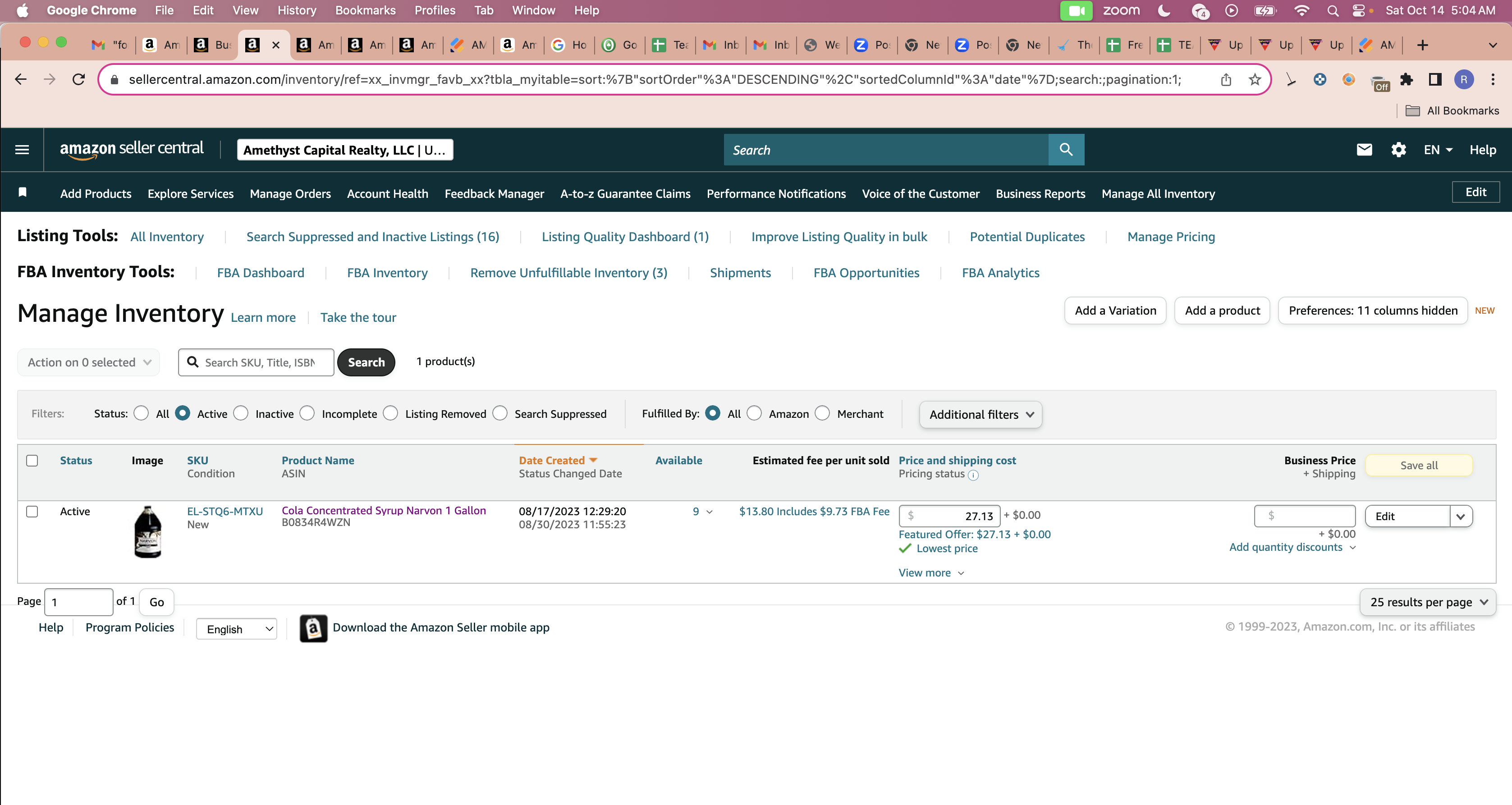Select the Status All radio button

pos(141,413)
